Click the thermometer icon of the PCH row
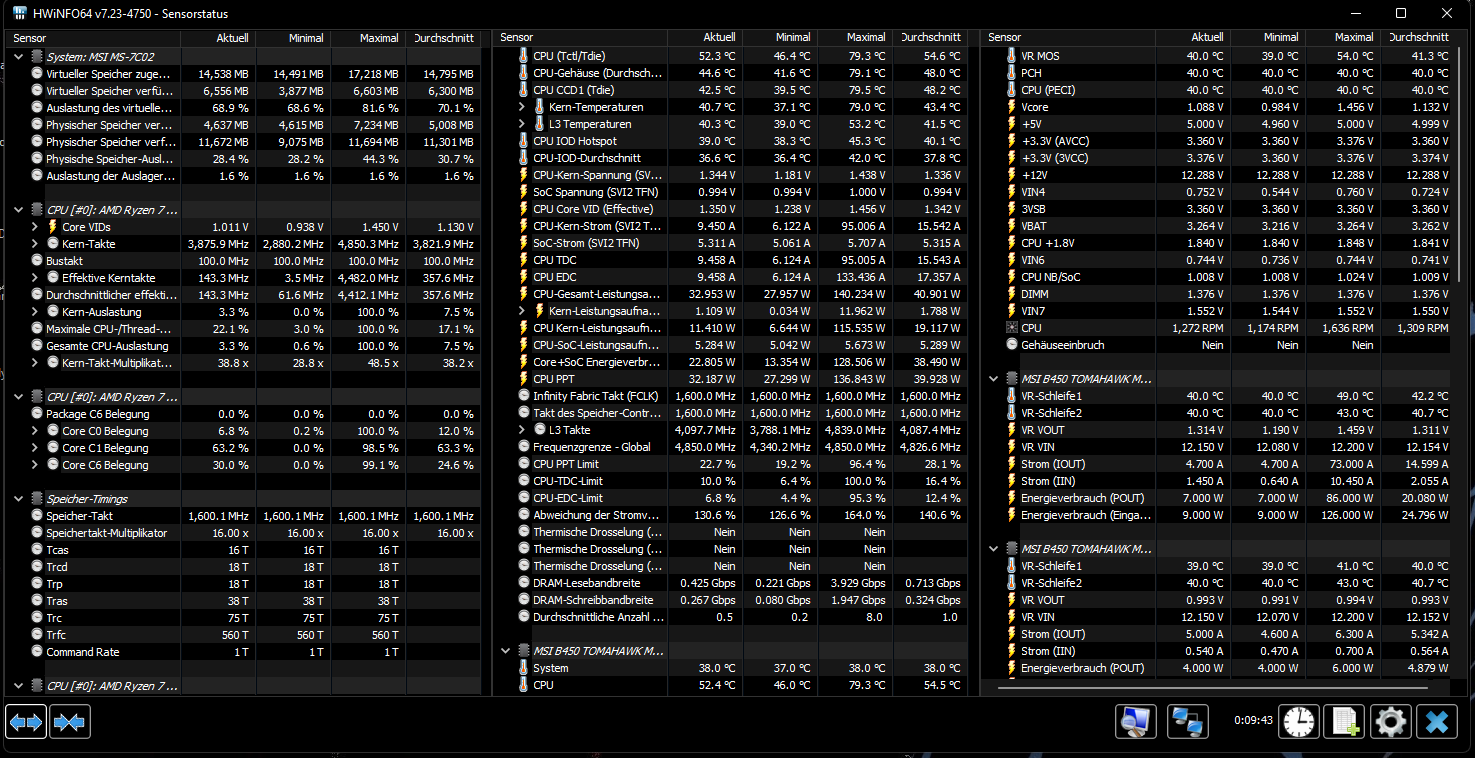 tap(1011, 73)
